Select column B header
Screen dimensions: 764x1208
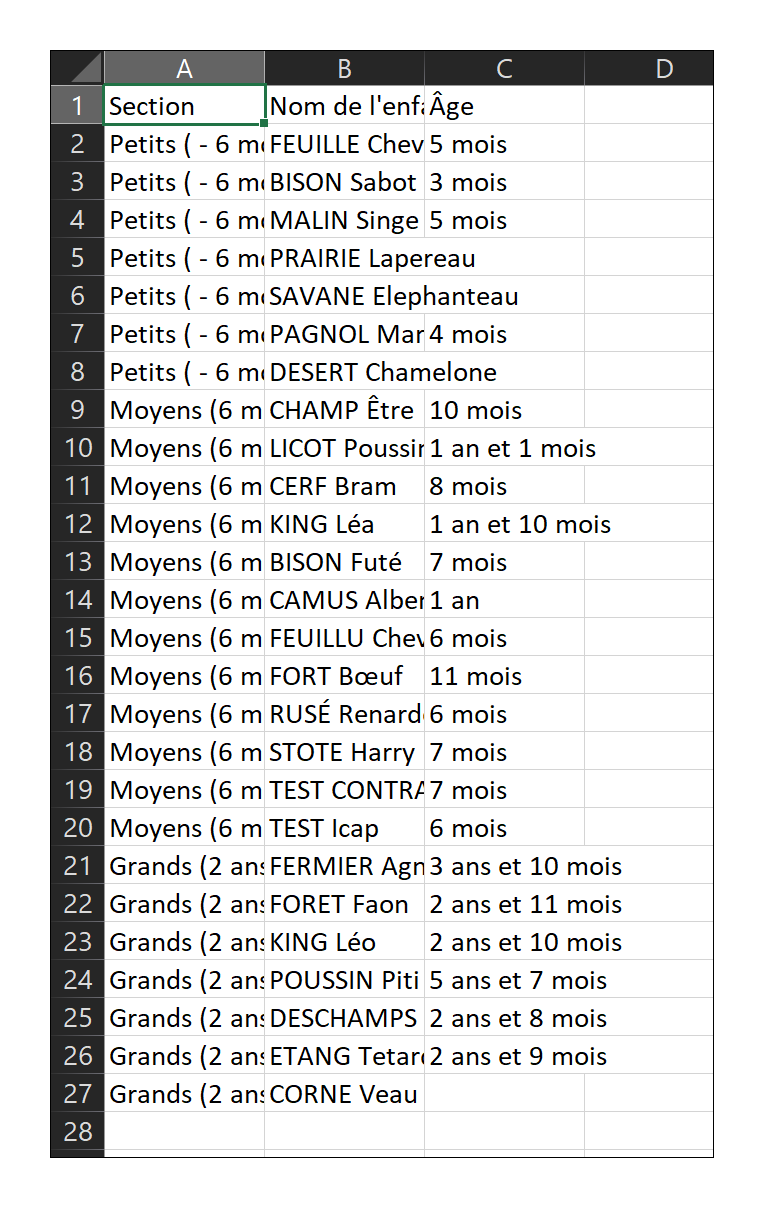pos(344,68)
